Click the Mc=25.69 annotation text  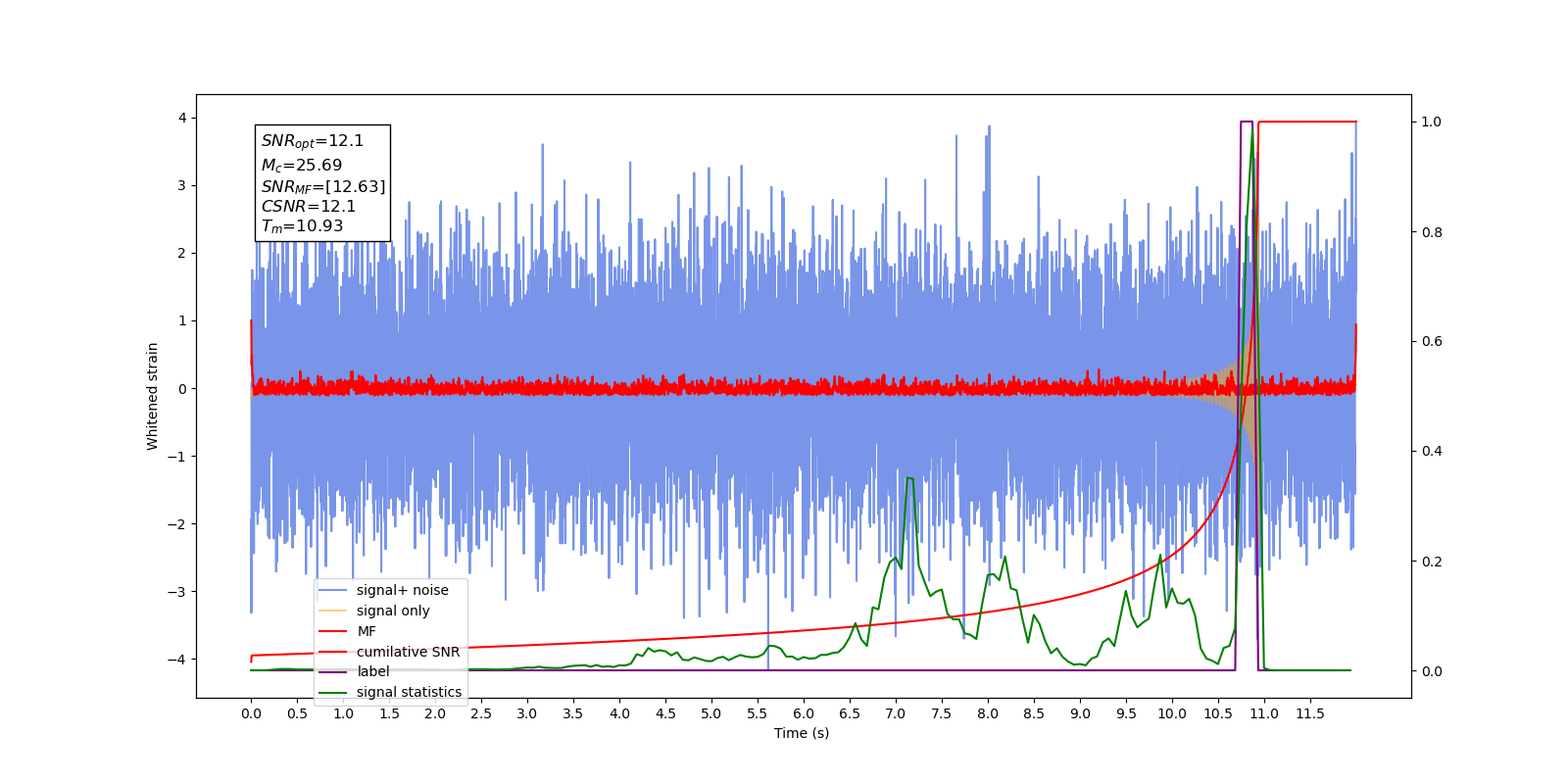click(302, 165)
